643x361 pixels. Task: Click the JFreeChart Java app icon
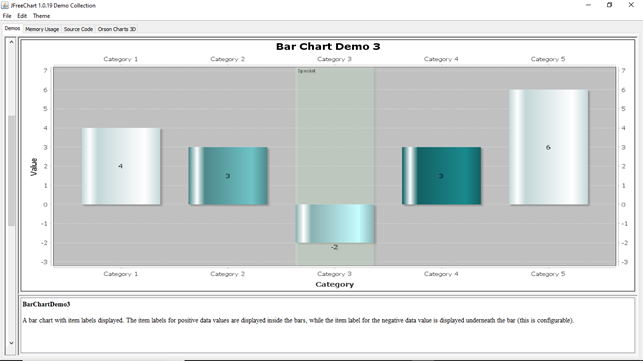pos(5,5)
